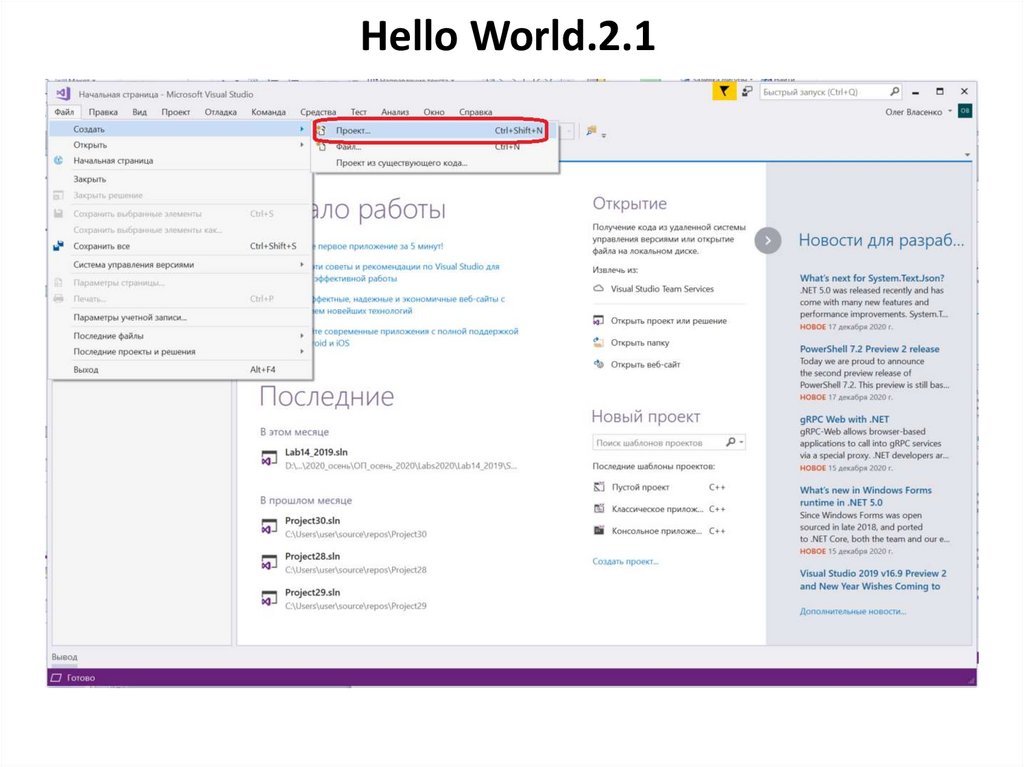The width and height of the screenshot is (1024, 767).
Task: Click the Project29.sln file name
Action: (x=312, y=593)
